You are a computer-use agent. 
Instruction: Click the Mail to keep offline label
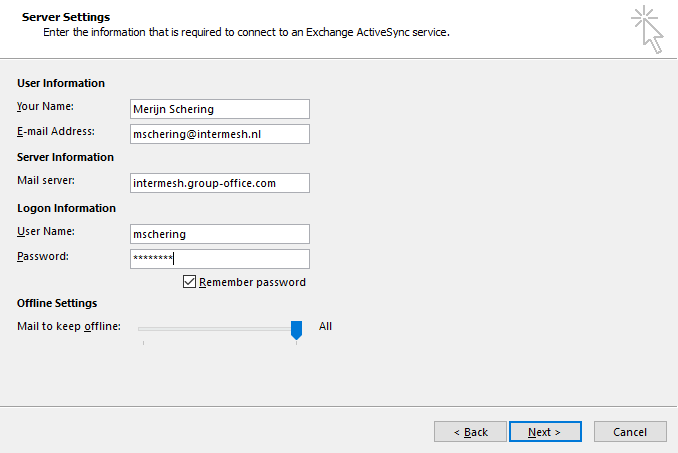pos(69,326)
